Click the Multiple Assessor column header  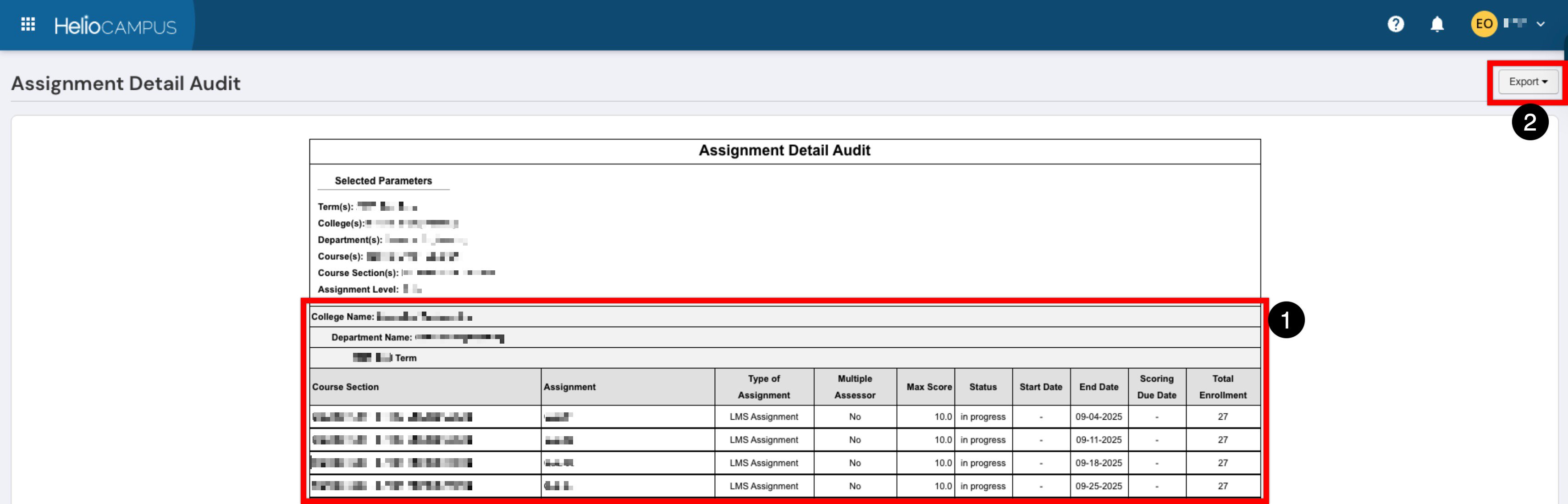(854, 387)
